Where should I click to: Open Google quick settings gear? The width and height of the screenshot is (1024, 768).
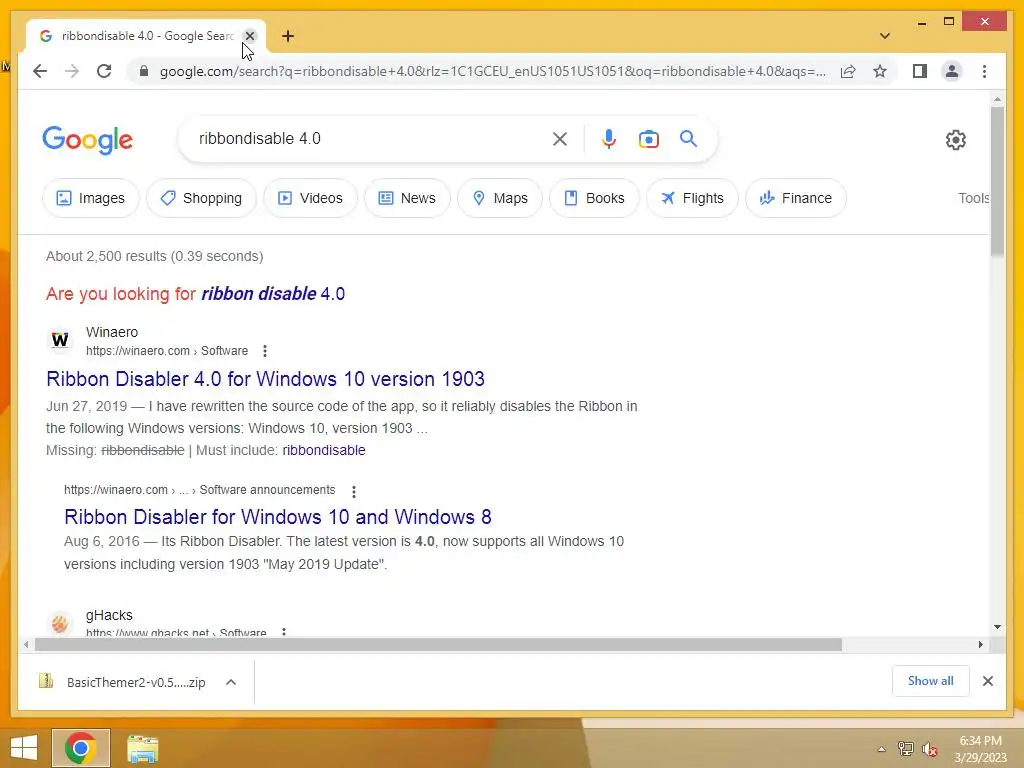click(x=955, y=139)
